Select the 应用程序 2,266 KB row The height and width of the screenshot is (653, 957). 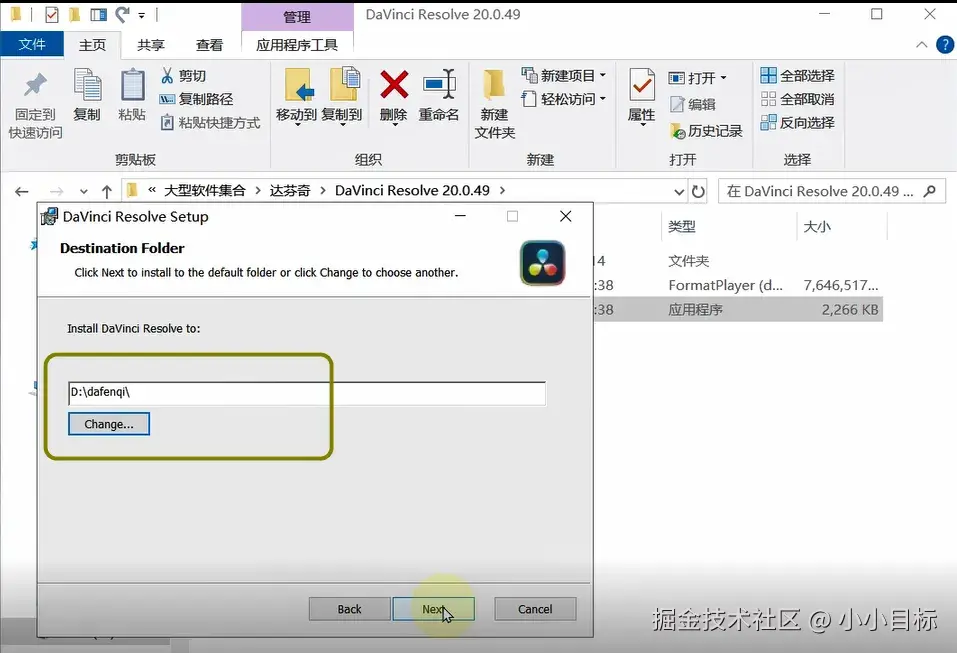(x=739, y=309)
